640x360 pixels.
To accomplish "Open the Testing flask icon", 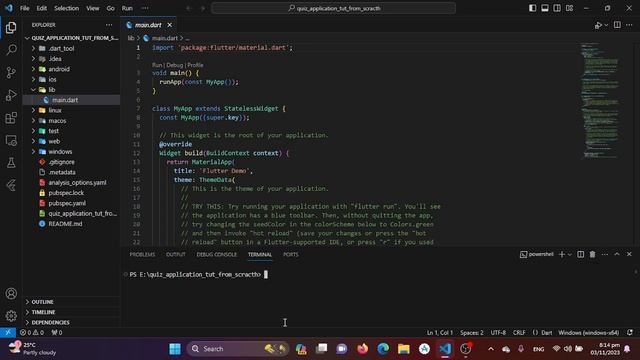I will 11,163.
